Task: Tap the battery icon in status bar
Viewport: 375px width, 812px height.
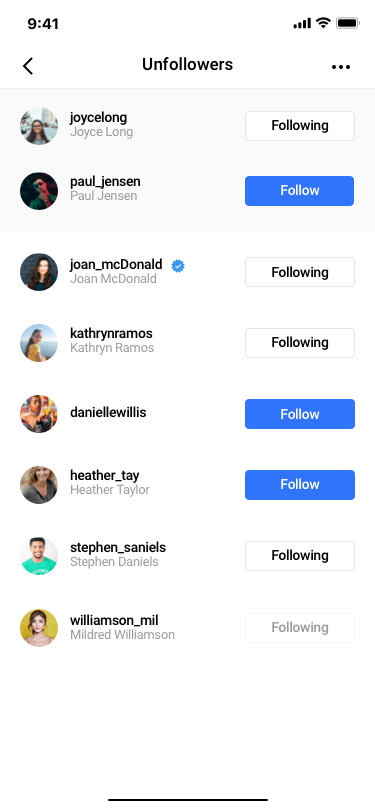Action: click(x=348, y=23)
